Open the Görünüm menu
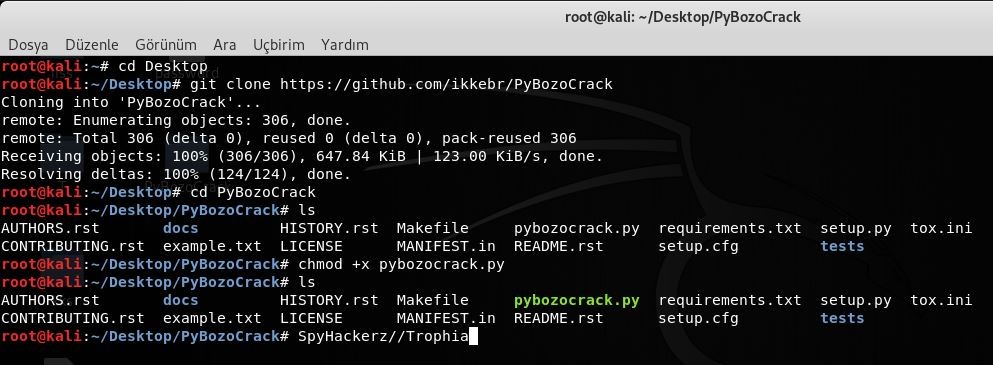Screen dimensions: 993x365 point(165,45)
